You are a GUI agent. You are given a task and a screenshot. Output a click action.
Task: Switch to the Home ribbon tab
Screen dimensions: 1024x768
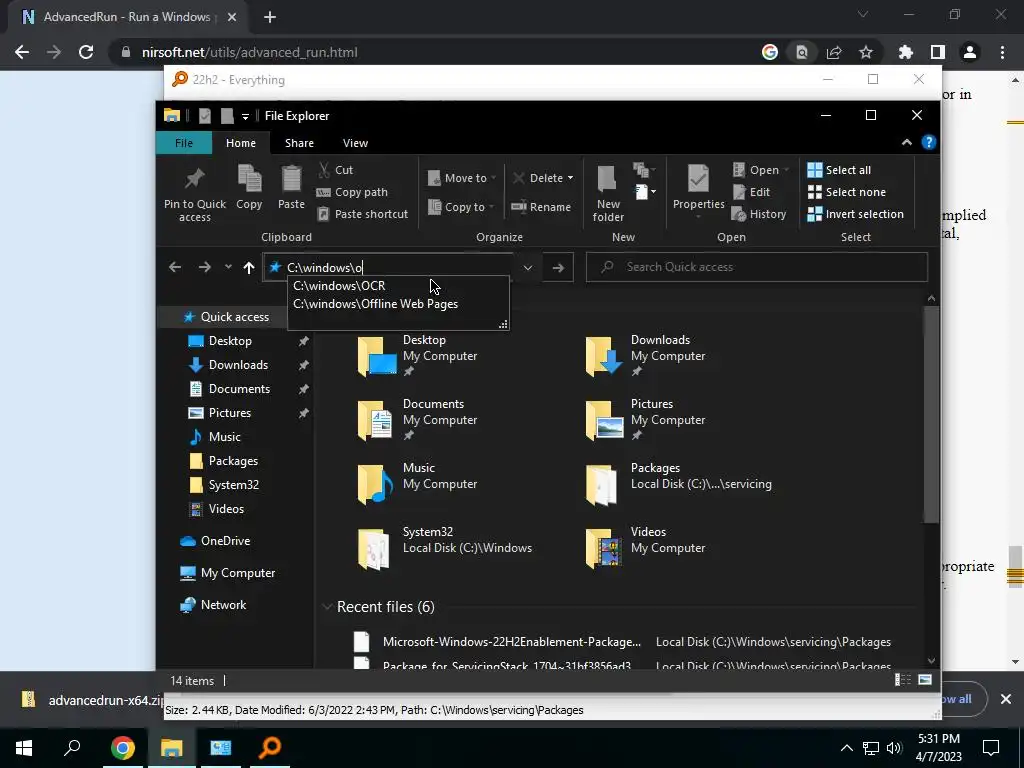click(241, 143)
